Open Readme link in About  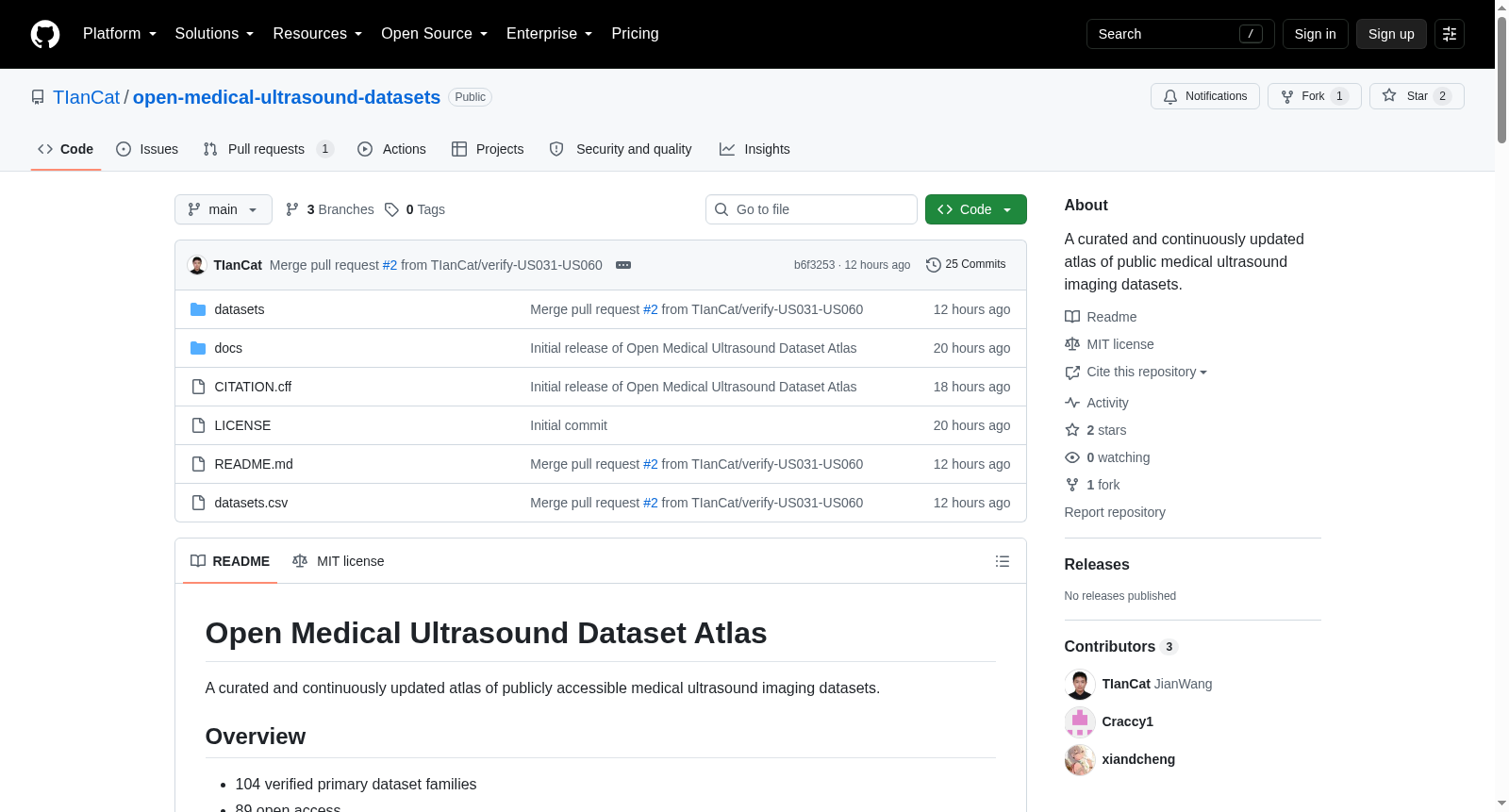click(x=1101, y=317)
